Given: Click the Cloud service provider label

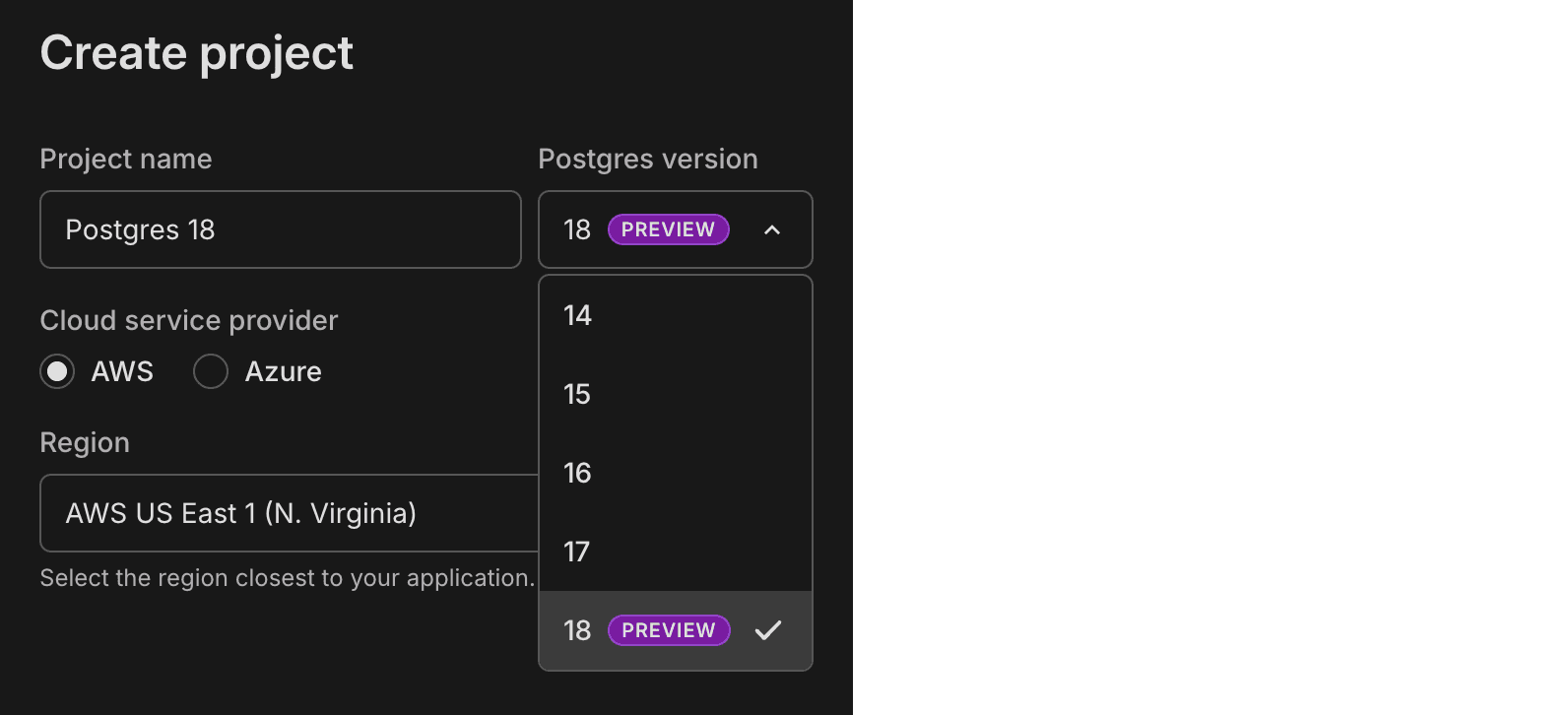Looking at the screenshot, I should [x=188, y=320].
